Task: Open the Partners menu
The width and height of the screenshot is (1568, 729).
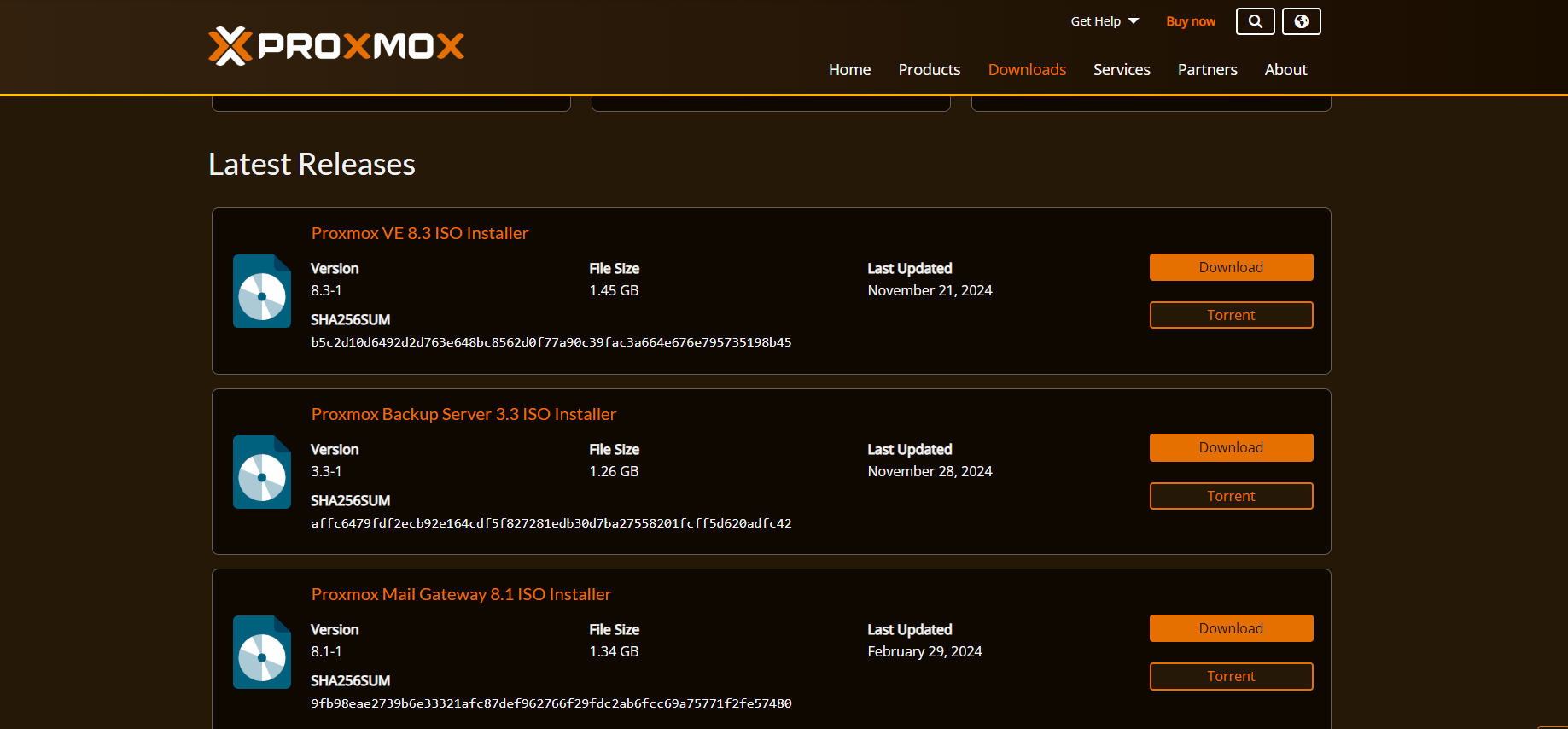Action: pos(1207,70)
